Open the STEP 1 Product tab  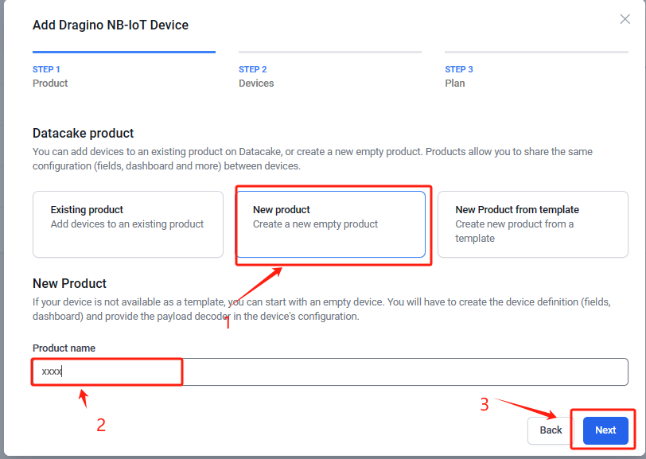point(124,70)
